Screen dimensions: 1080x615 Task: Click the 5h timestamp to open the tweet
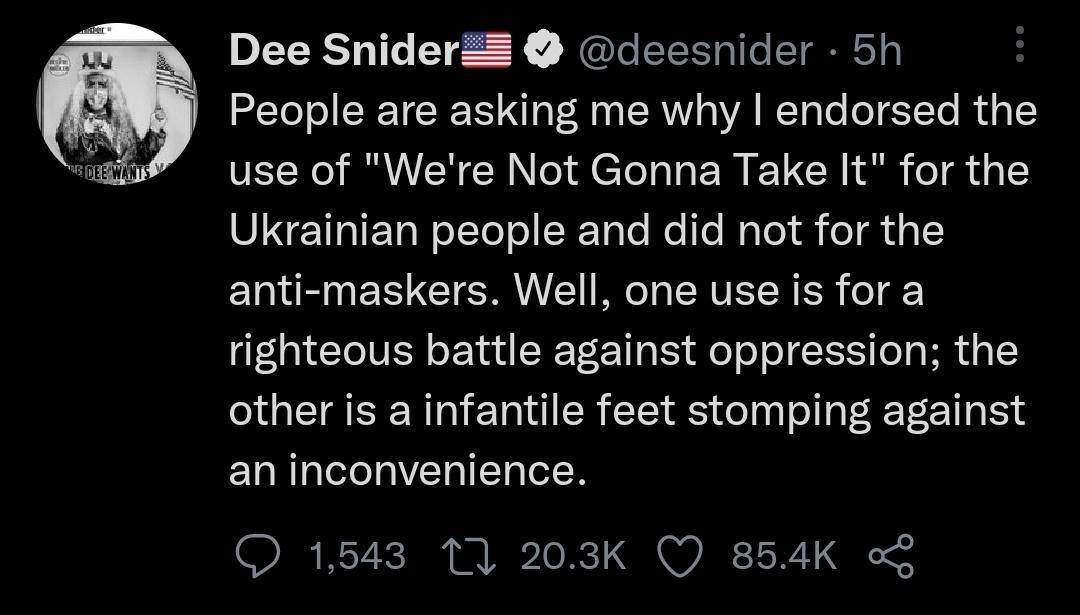coord(875,50)
